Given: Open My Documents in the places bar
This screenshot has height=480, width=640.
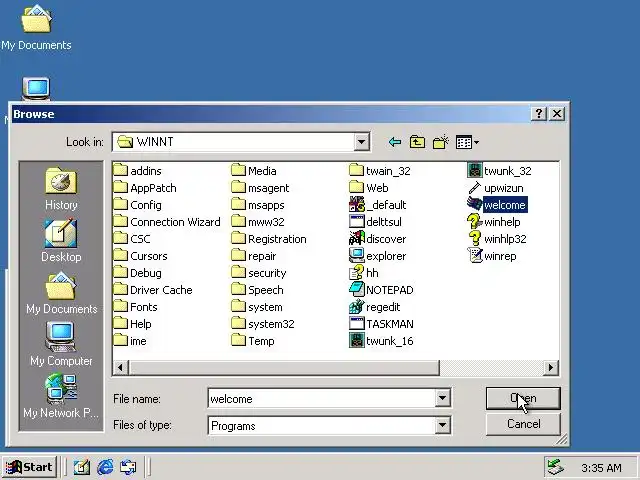Looking at the screenshot, I should pyautogui.click(x=61, y=293).
